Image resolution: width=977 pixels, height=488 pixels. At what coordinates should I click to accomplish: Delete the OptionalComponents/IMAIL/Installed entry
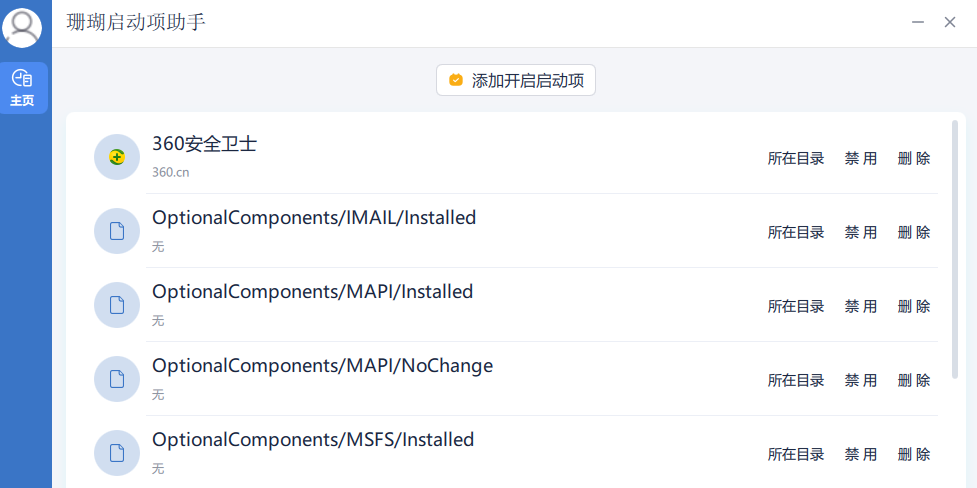914,232
